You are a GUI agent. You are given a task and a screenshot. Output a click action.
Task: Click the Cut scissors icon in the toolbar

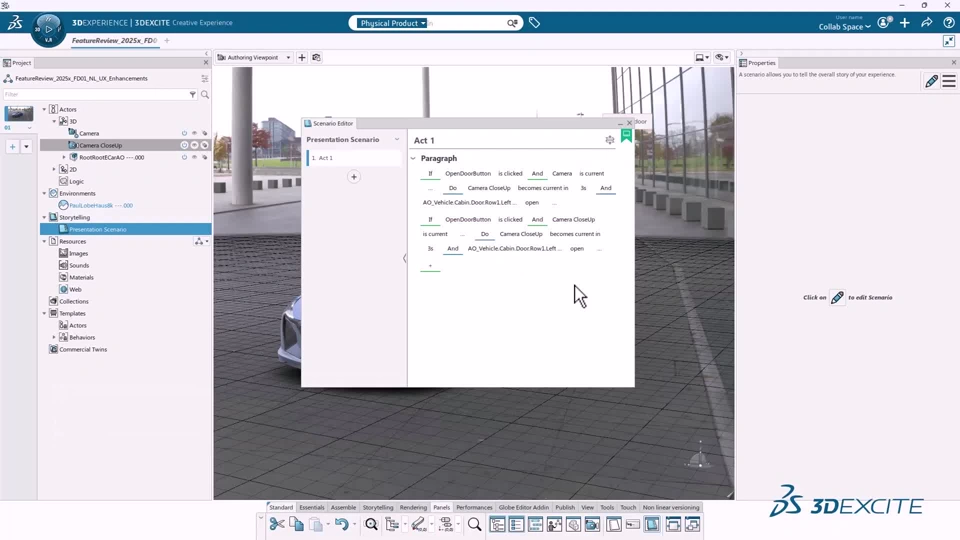tap(277, 524)
